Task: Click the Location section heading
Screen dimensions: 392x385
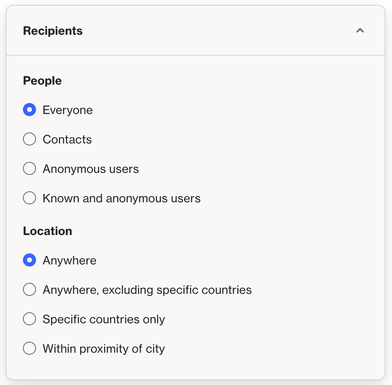Action: pos(47,231)
